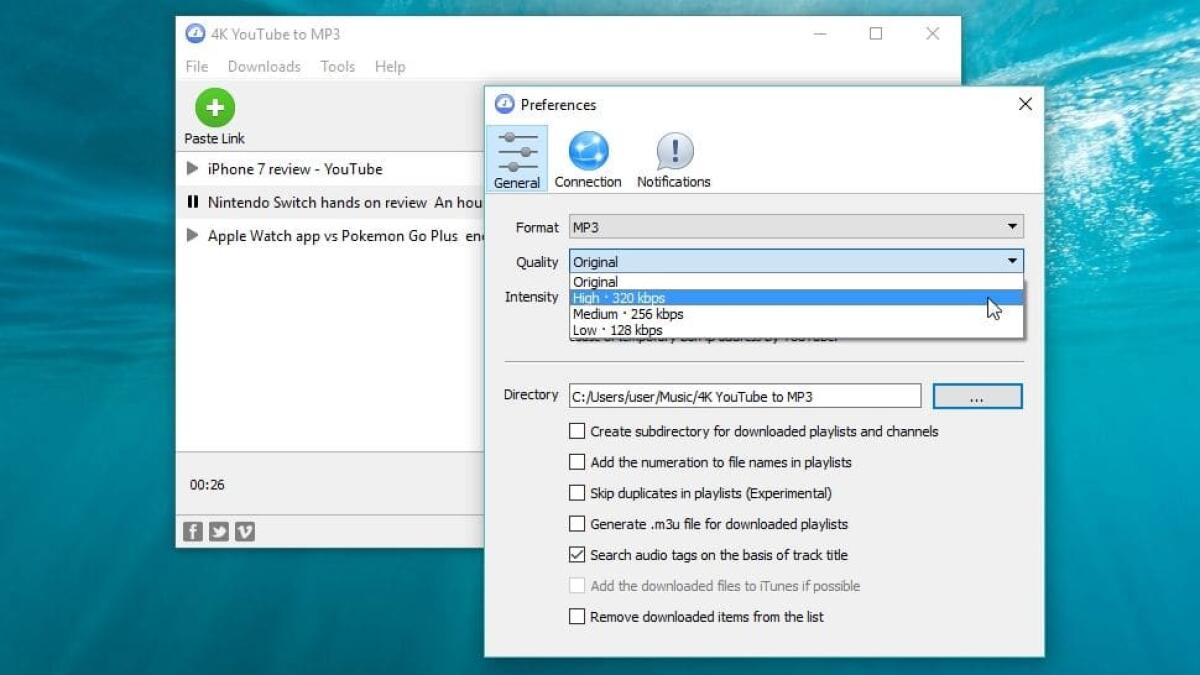Viewport: 1200px width, 675px height.
Task: Pause the Nintendo Switch download
Action: pyautogui.click(x=193, y=202)
